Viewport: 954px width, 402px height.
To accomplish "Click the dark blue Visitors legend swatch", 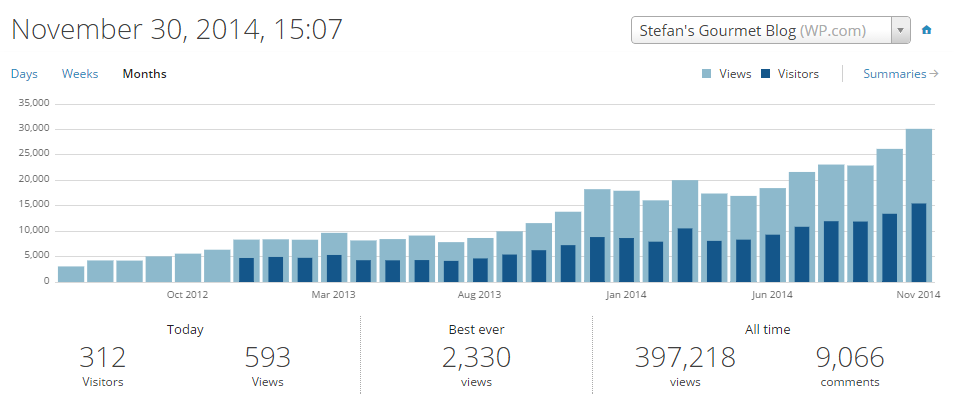I will click(766, 74).
